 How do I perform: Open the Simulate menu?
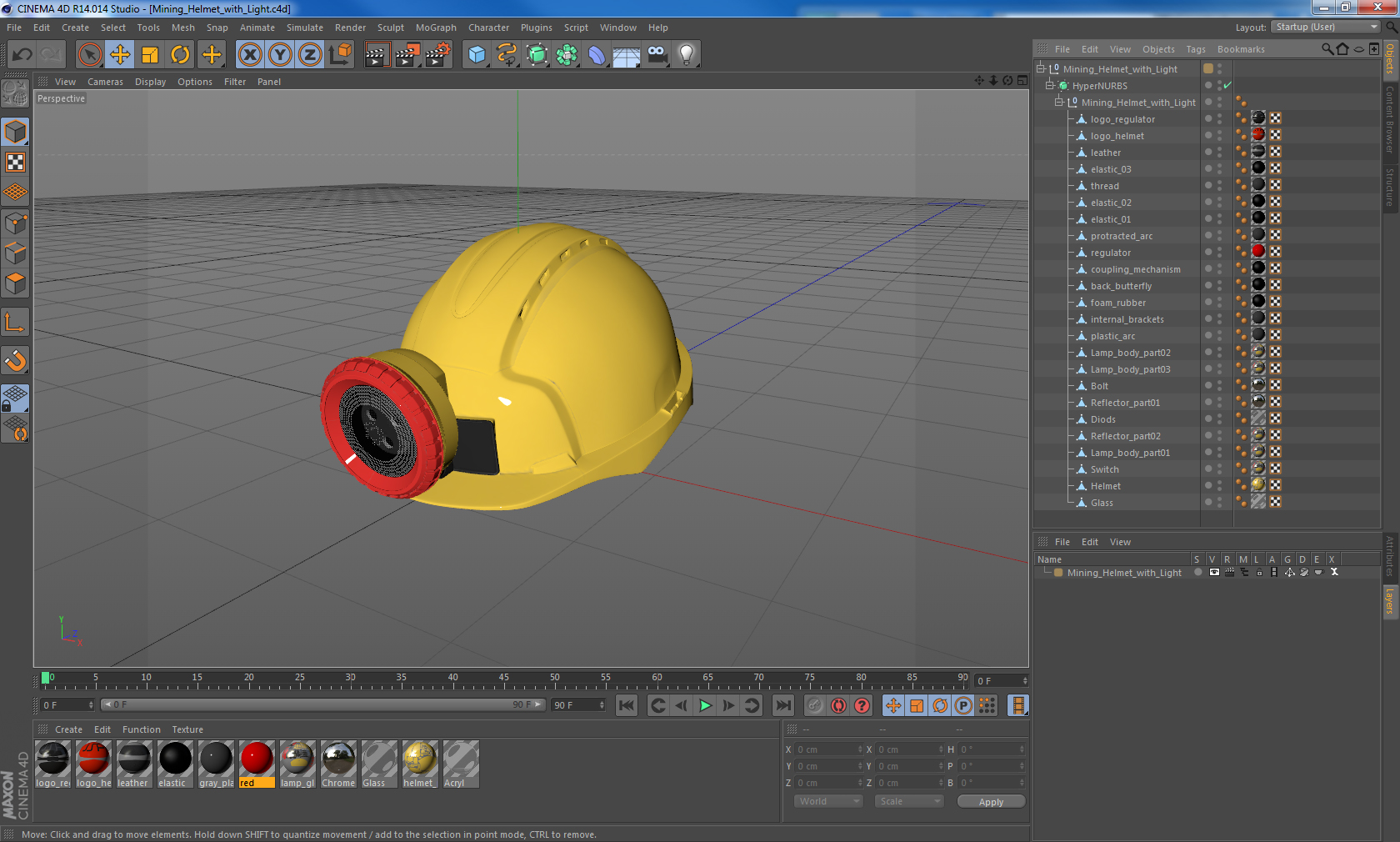pos(305,28)
